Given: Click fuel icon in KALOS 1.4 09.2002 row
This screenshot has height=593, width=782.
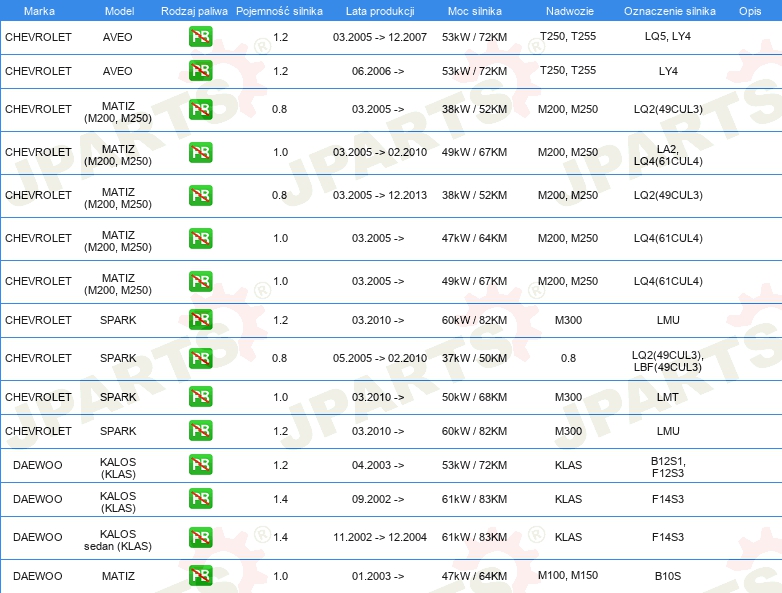Looking at the screenshot, I should pyautogui.click(x=200, y=498).
